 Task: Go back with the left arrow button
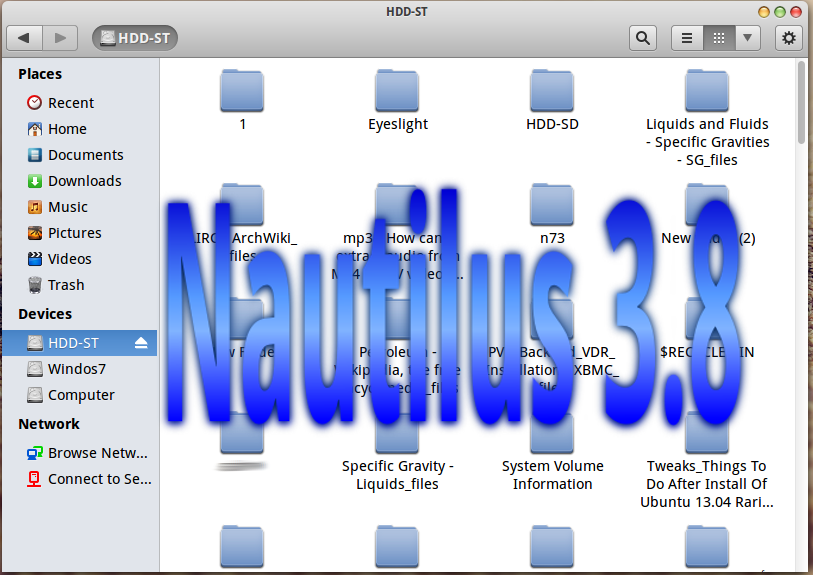tap(24, 38)
